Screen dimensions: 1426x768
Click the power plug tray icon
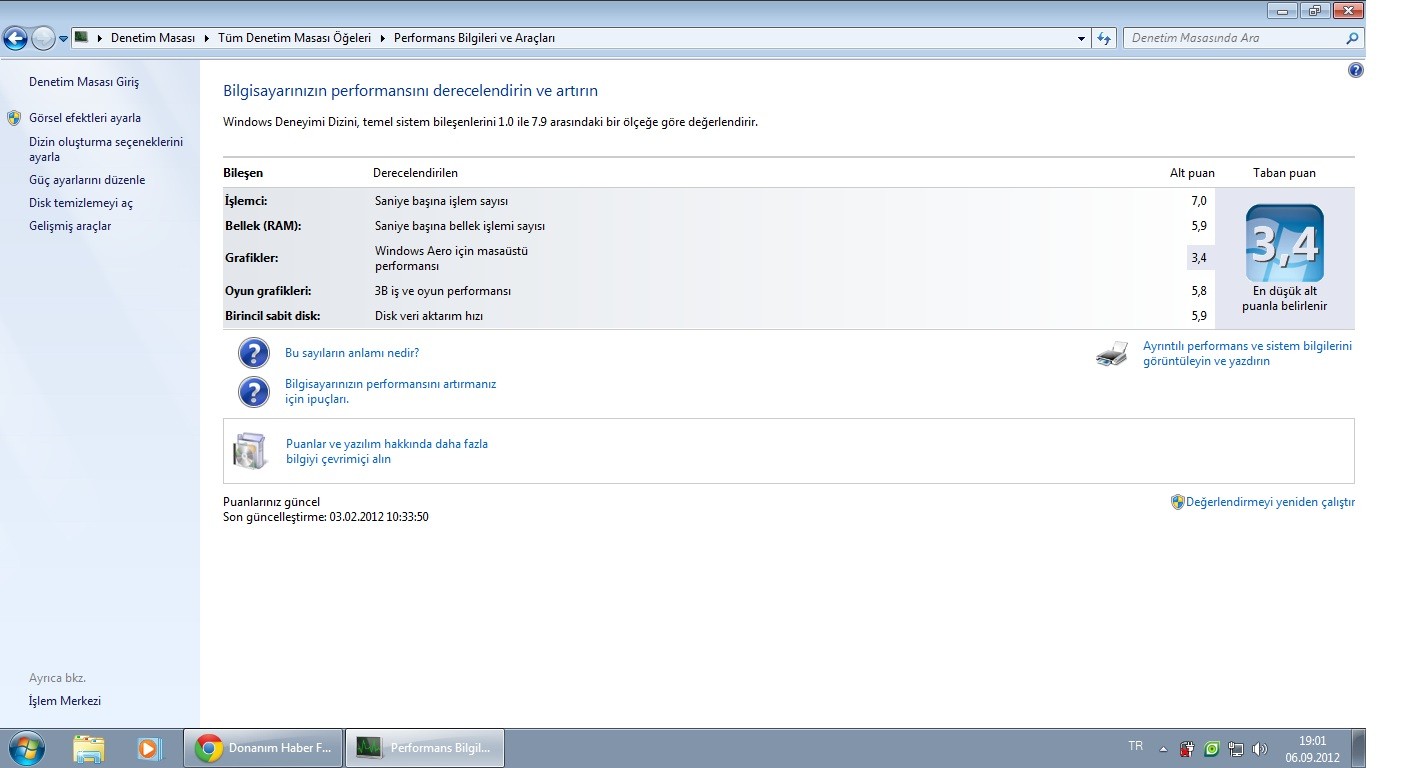click(x=1187, y=748)
